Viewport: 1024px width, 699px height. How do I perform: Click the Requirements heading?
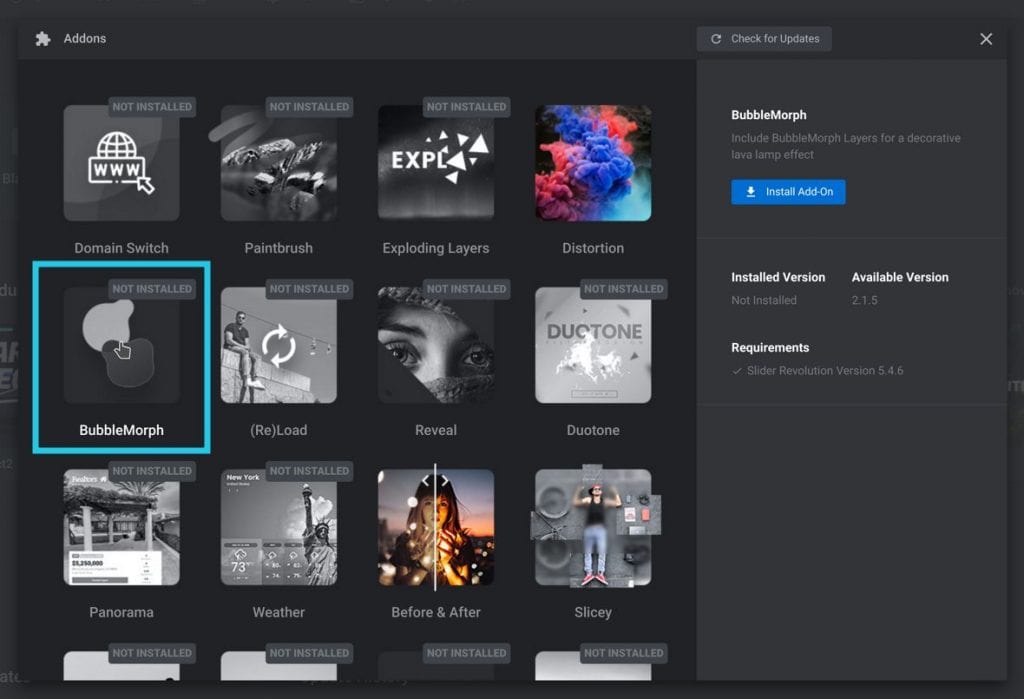tap(770, 348)
